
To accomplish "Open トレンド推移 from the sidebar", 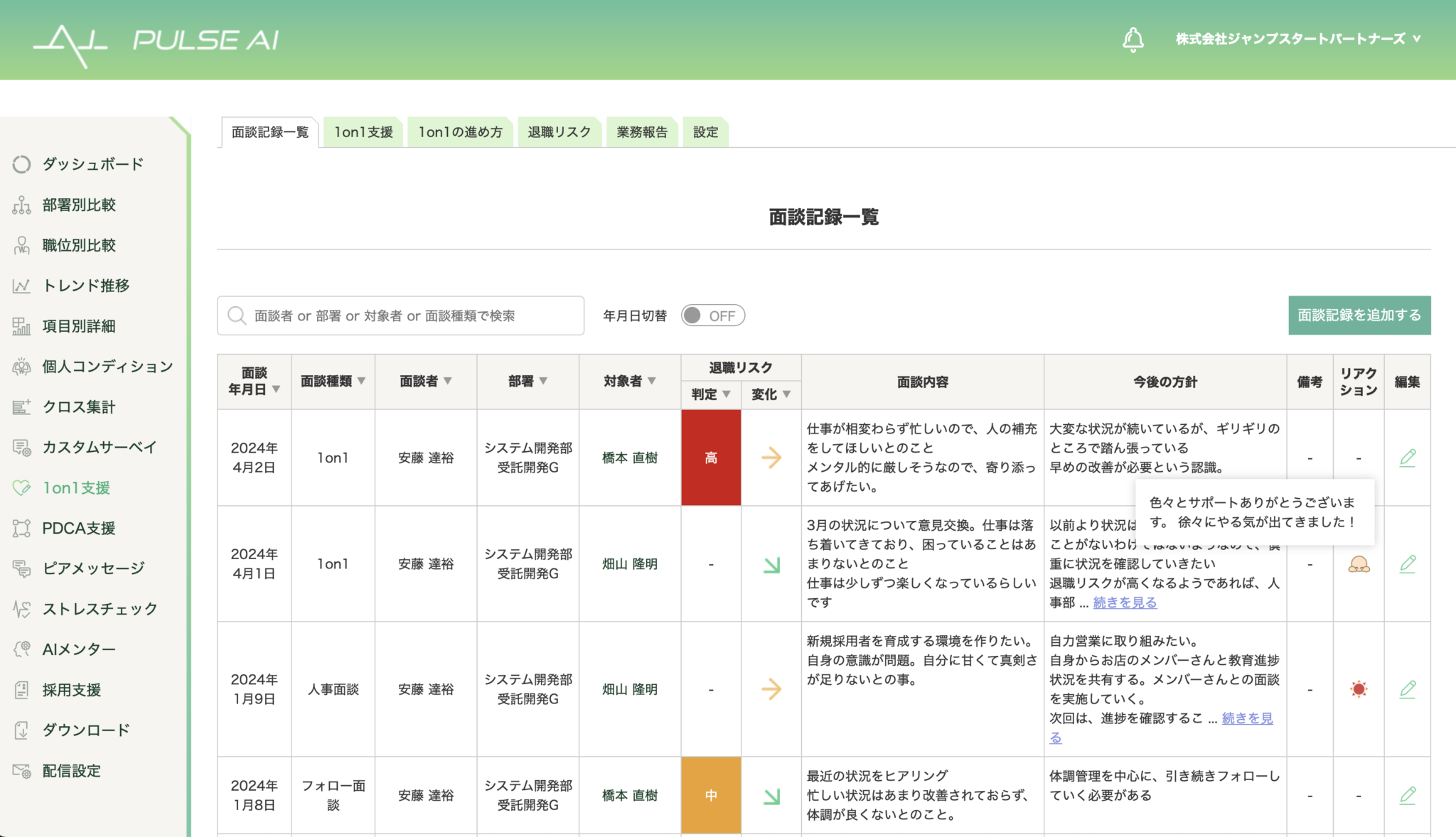I will coord(22,286).
